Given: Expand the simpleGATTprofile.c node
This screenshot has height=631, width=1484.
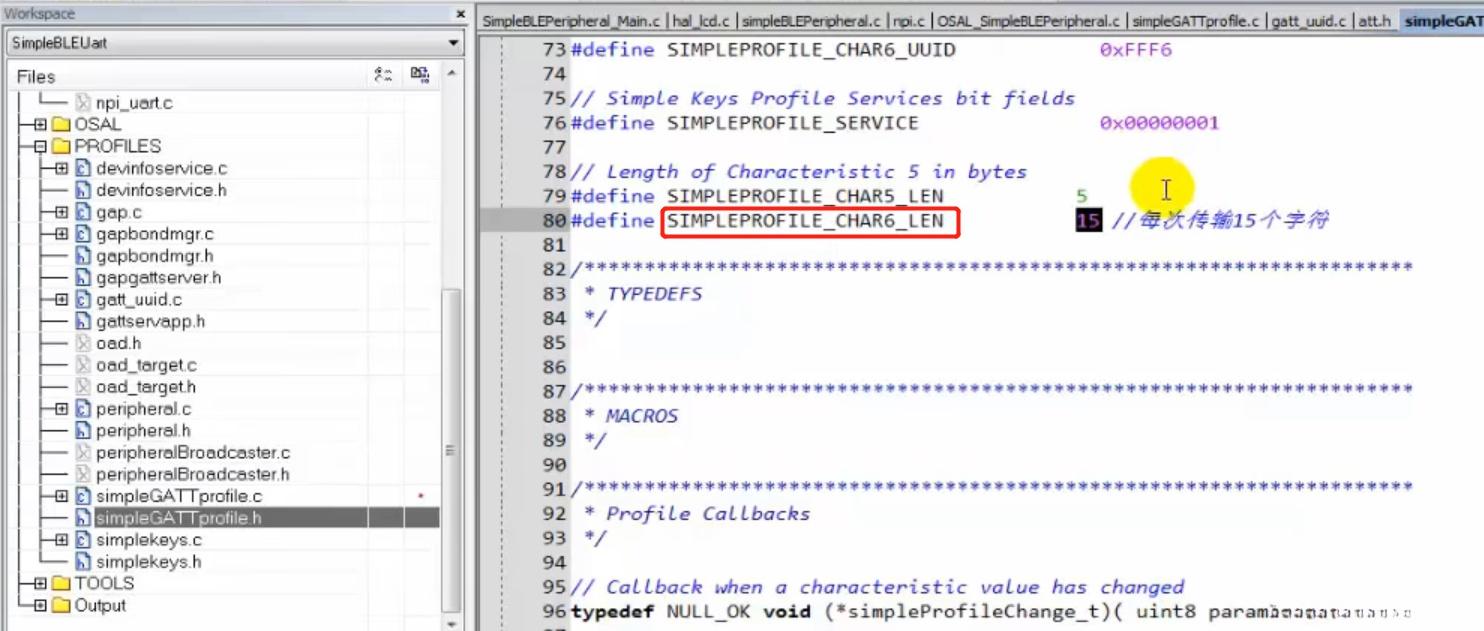Looking at the screenshot, I should pyautogui.click(x=62, y=496).
